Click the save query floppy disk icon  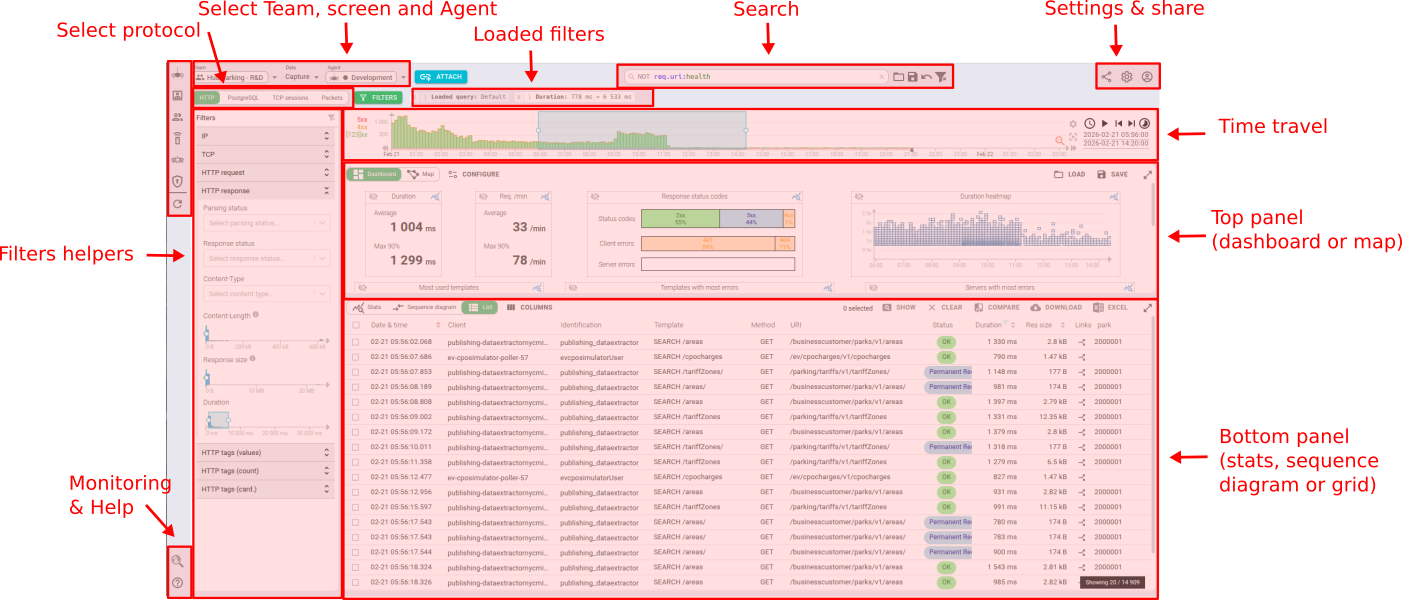pyautogui.click(x=912, y=77)
